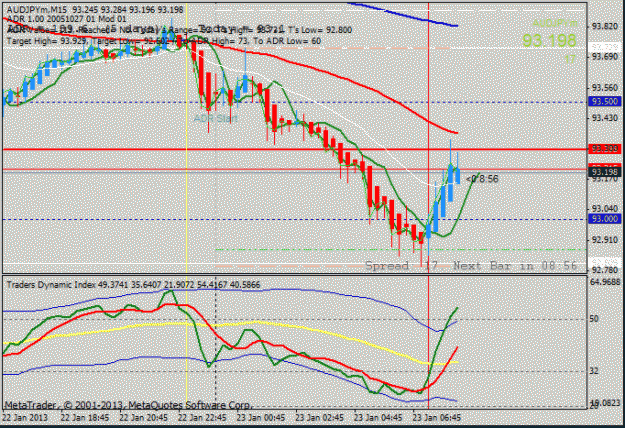Select the blue 93.000 level price tag

605,219
